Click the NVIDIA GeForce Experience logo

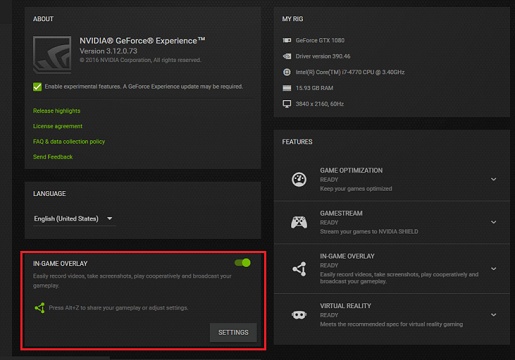[x=52, y=54]
